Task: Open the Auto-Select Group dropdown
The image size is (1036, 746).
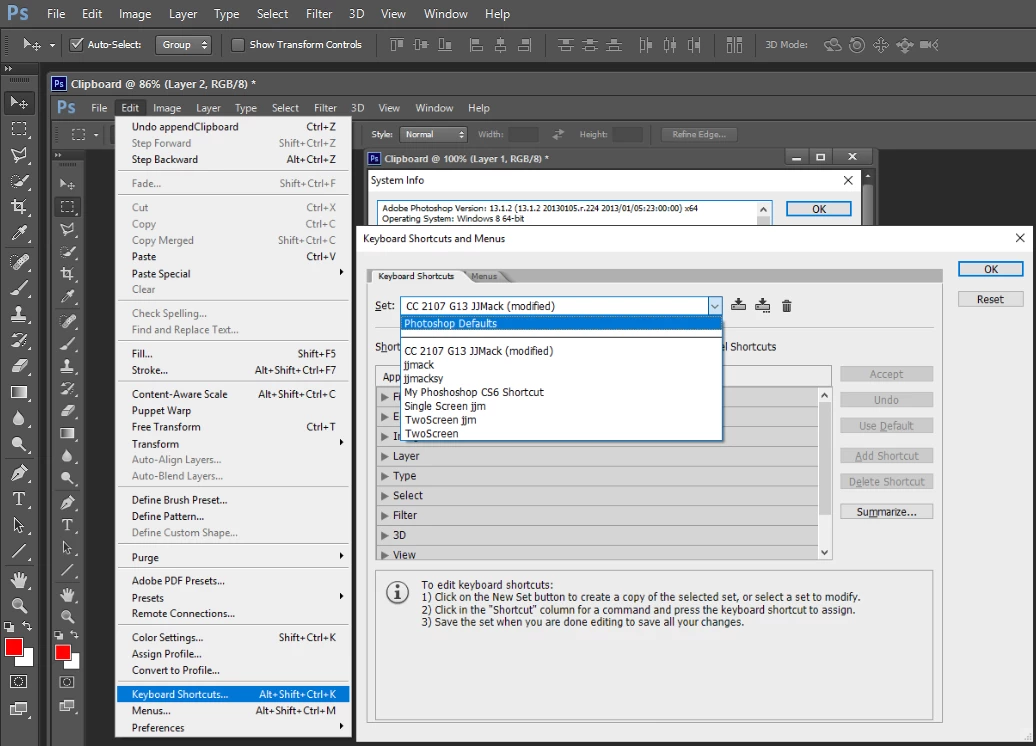Action: tap(183, 44)
